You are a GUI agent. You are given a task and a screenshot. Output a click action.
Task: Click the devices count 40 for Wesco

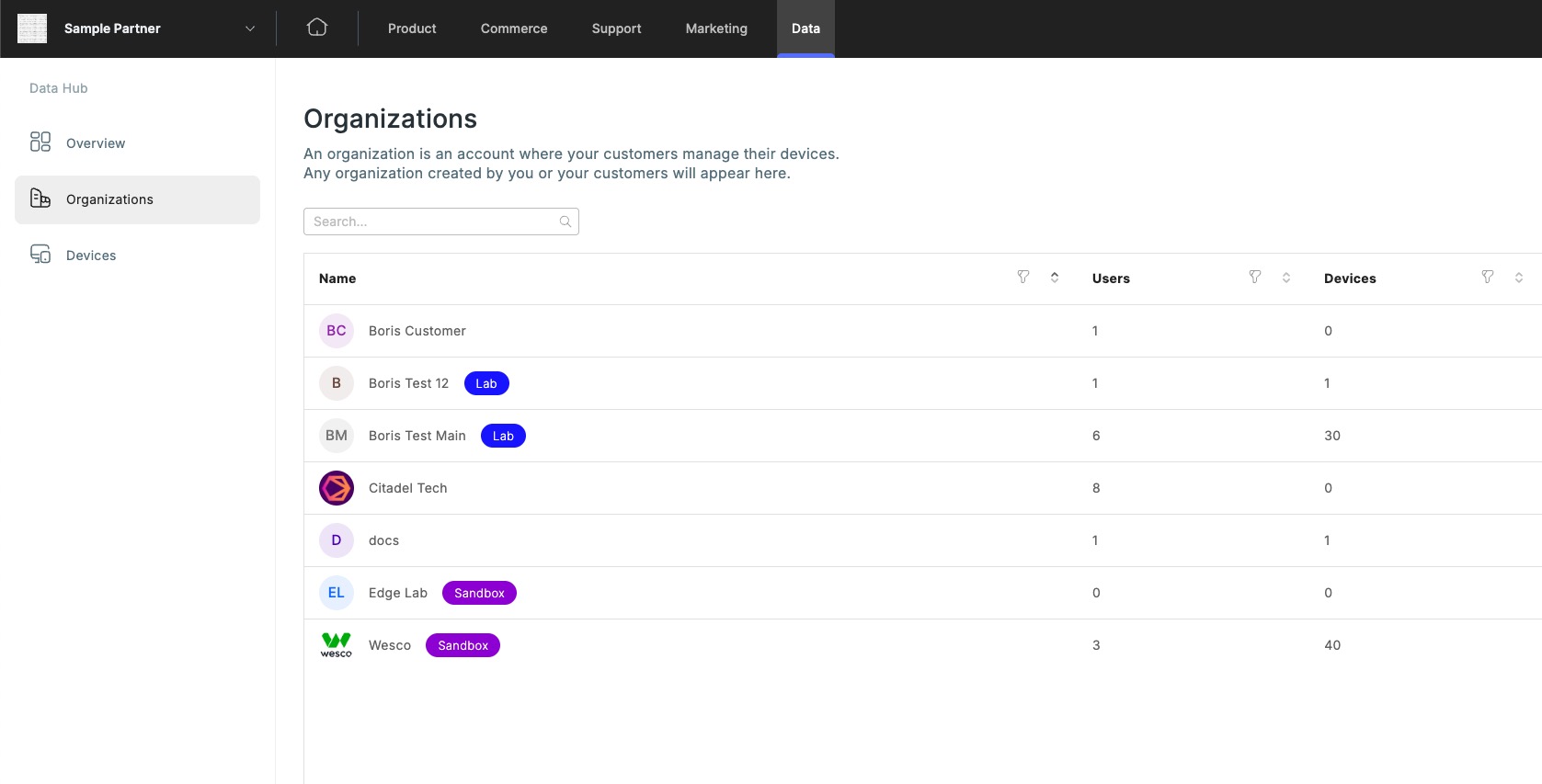click(x=1332, y=645)
